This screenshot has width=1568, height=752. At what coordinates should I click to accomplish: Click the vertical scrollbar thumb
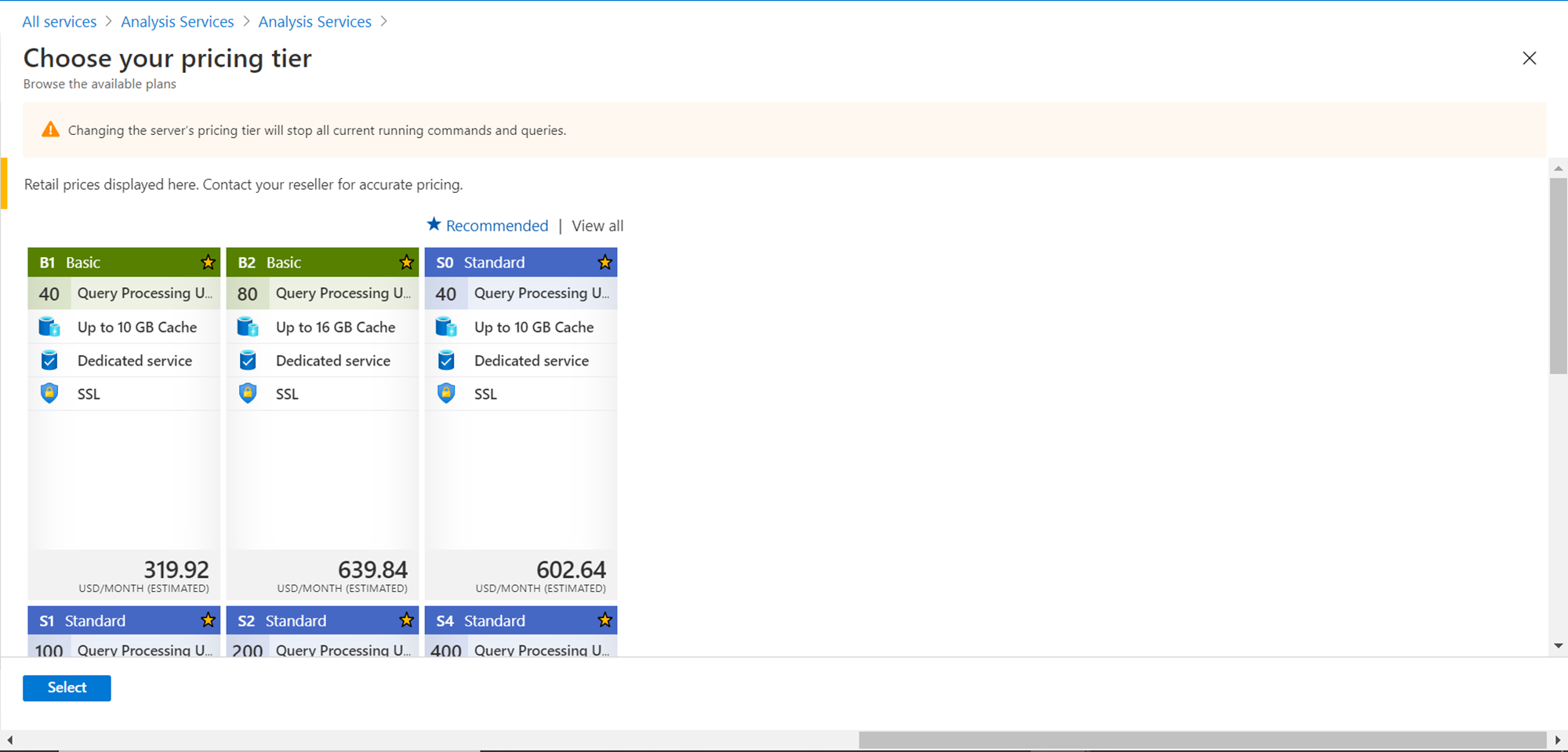coord(1559,276)
